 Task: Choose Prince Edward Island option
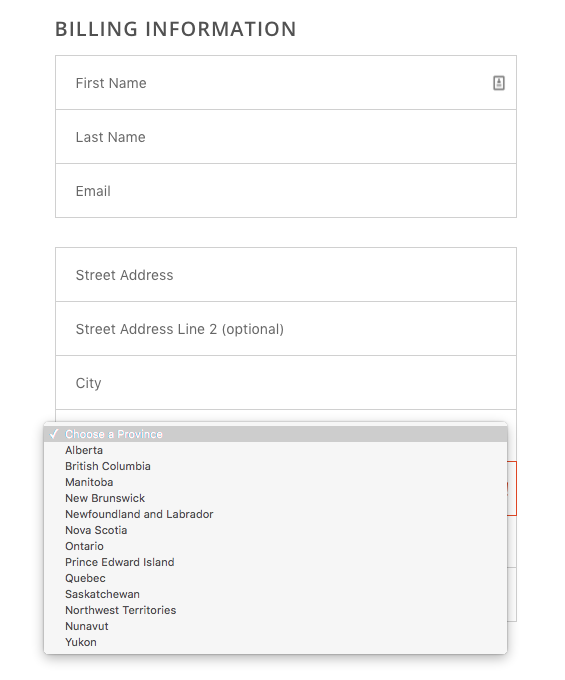tap(275, 562)
